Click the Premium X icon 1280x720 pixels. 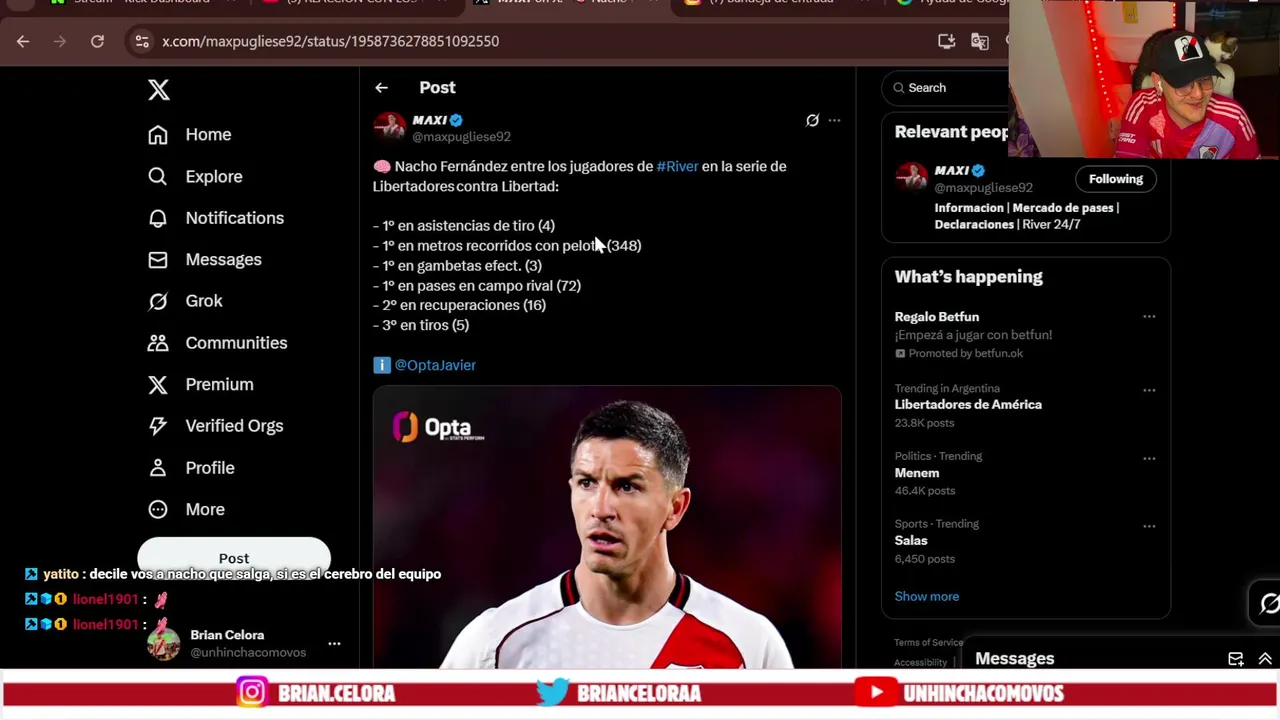[158, 384]
